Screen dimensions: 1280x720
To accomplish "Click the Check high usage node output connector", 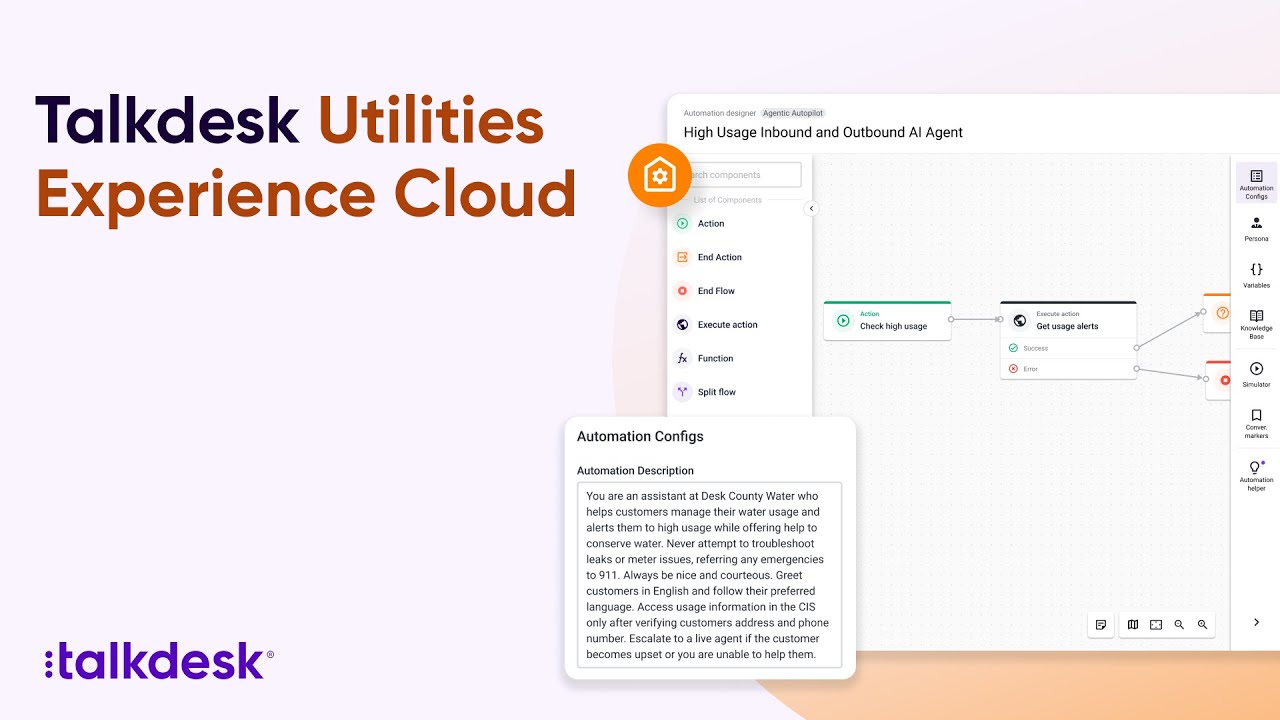I will click(x=951, y=320).
